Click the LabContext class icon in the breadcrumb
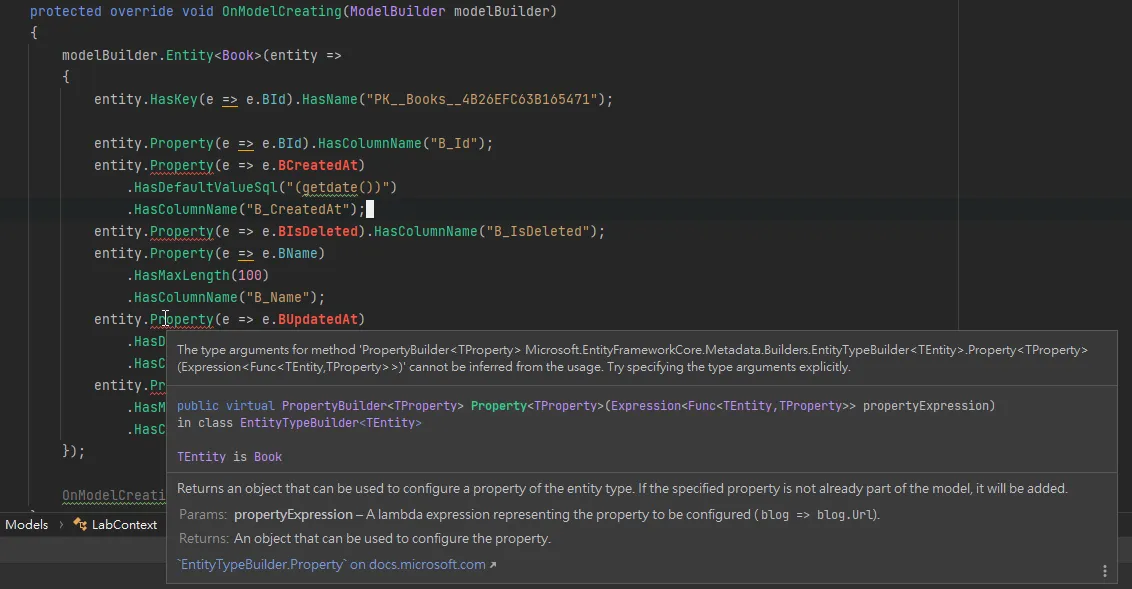 click(81, 524)
